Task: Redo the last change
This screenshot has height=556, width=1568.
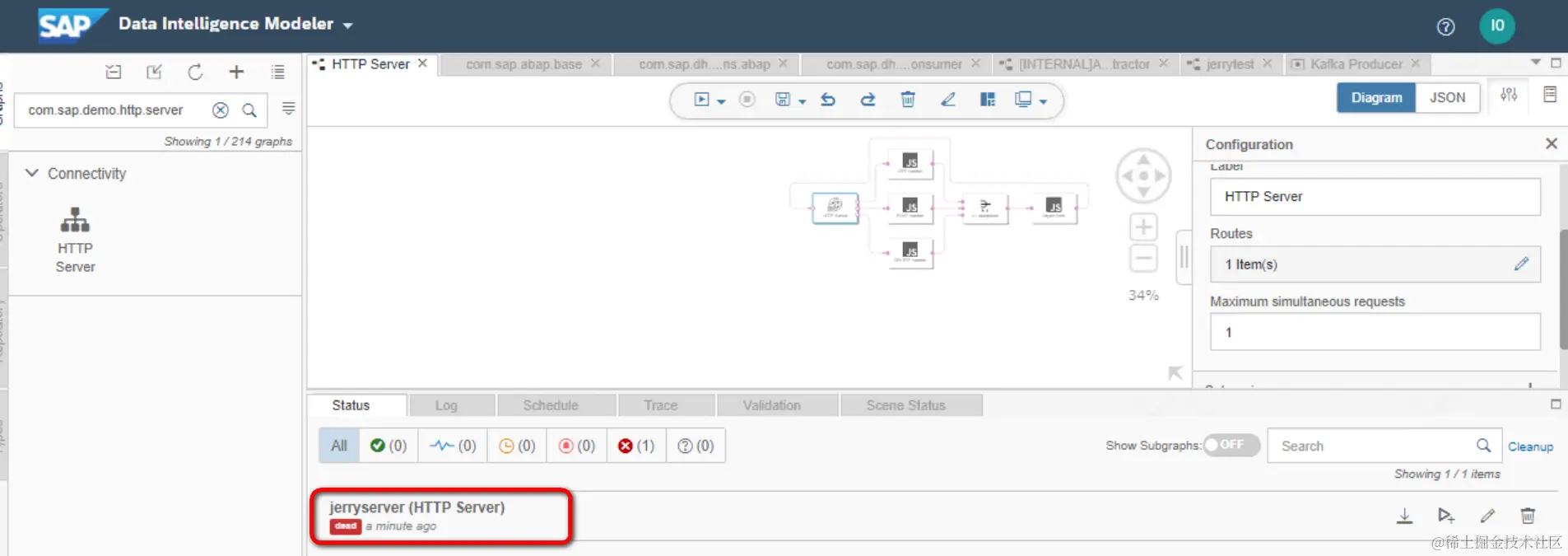Action: click(868, 100)
